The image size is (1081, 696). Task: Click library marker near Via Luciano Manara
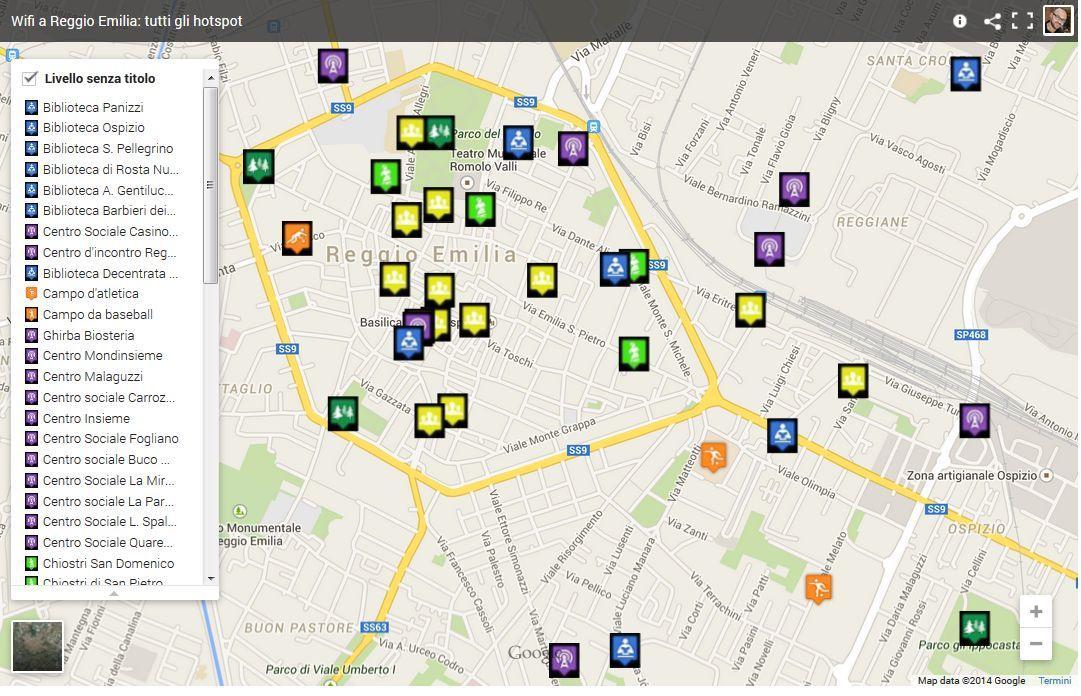click(625, 650)
